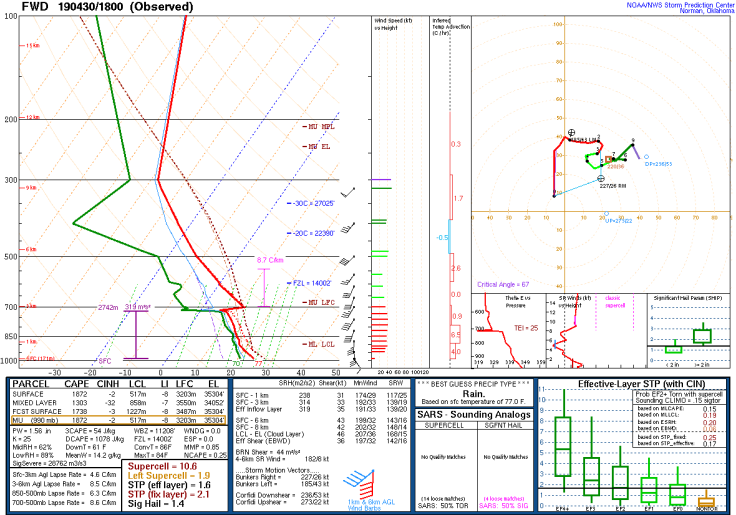Click the 'UP=273/22' hodograph label
This screenshot has height=515, width=736.
(x=619, y=221)
